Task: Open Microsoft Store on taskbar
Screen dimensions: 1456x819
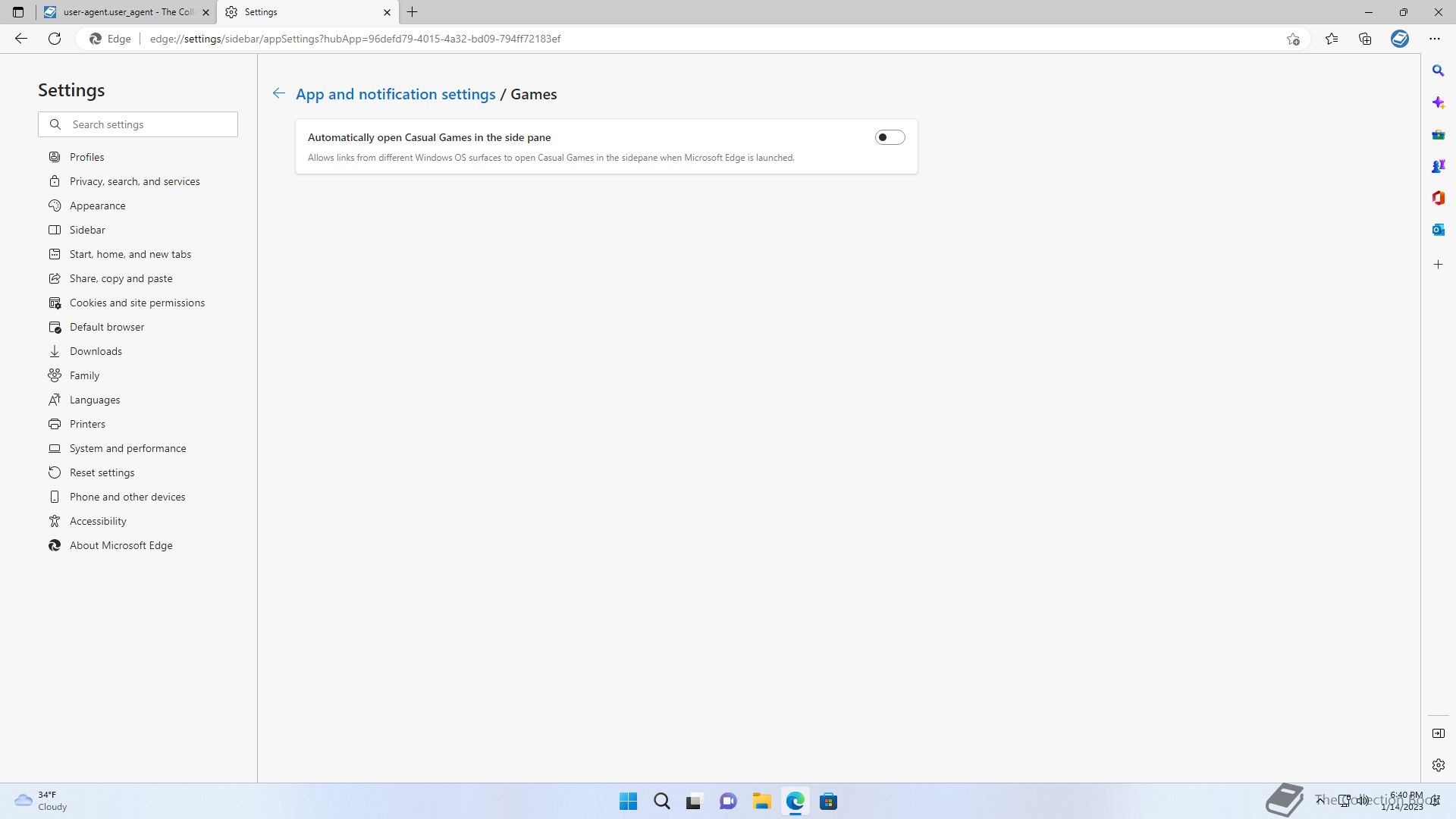Action: (828, 802)
